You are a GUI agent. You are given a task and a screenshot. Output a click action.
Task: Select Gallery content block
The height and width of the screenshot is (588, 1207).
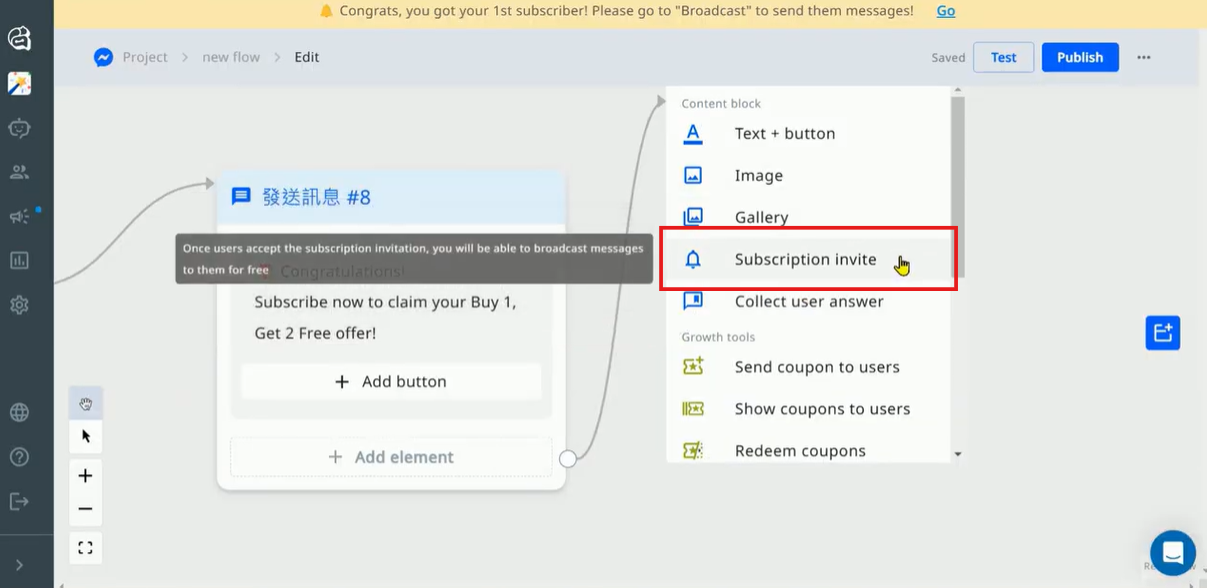(807, 217)
